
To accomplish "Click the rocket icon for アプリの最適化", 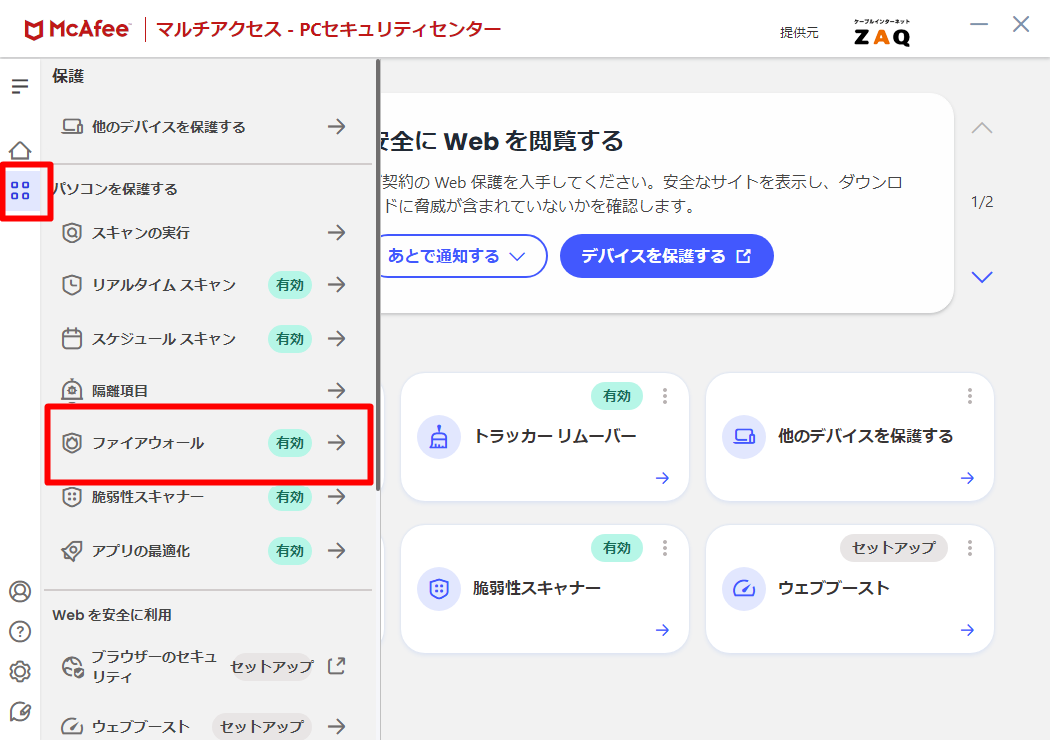I will click(x=72, y=550).
